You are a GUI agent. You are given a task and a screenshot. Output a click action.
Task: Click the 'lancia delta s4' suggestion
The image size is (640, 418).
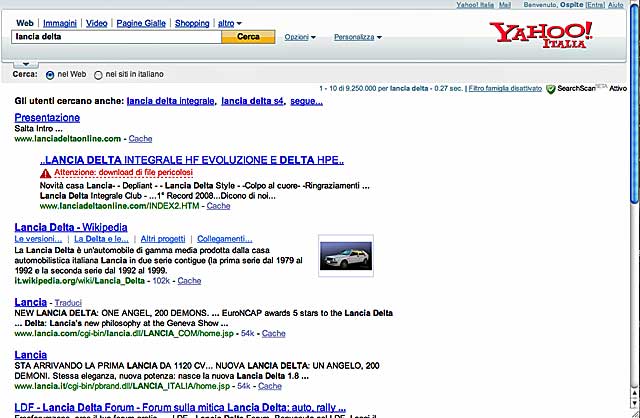(252, 101)
